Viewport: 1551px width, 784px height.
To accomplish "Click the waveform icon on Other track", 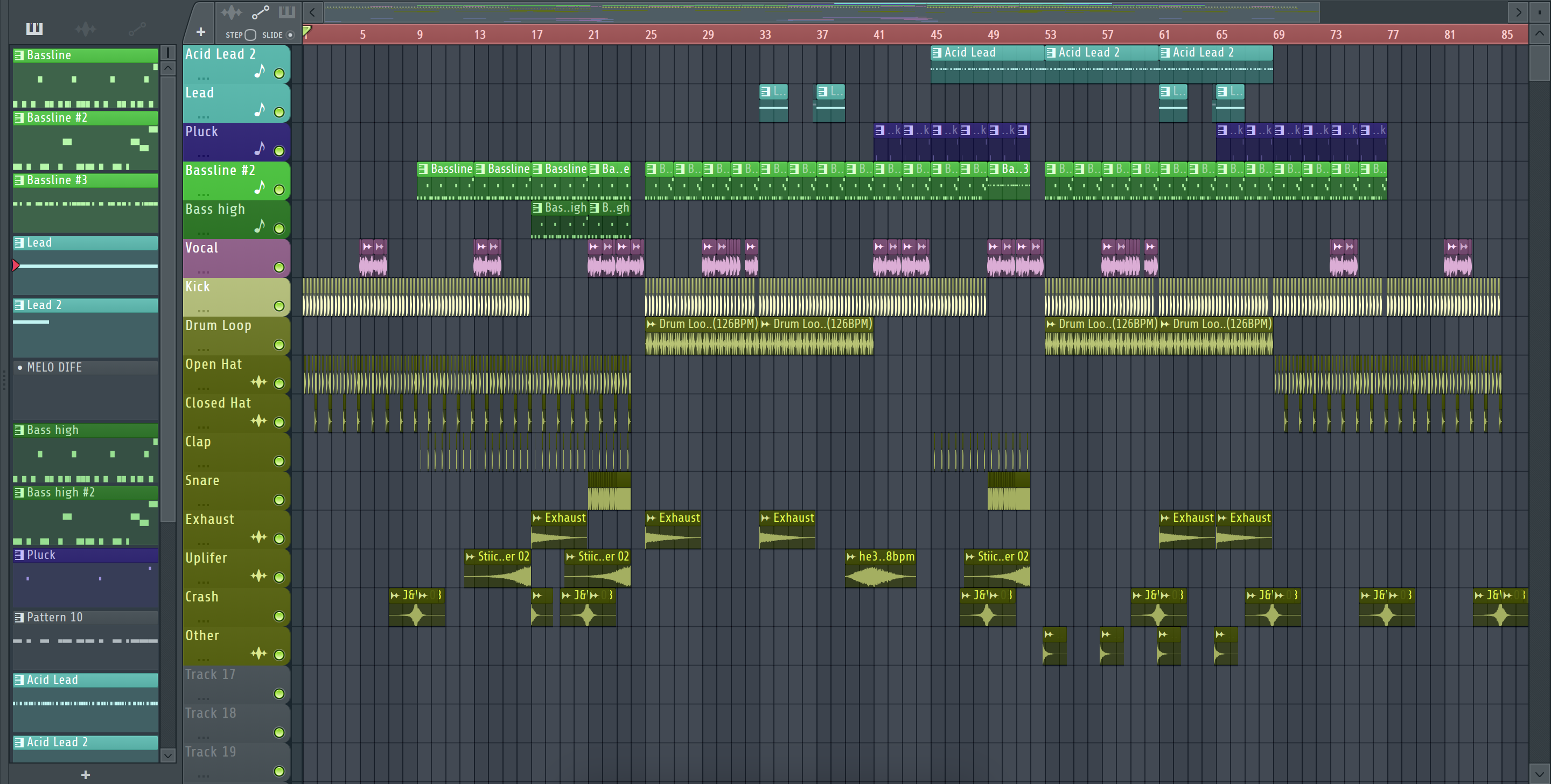I will click(x=259, y=653).
